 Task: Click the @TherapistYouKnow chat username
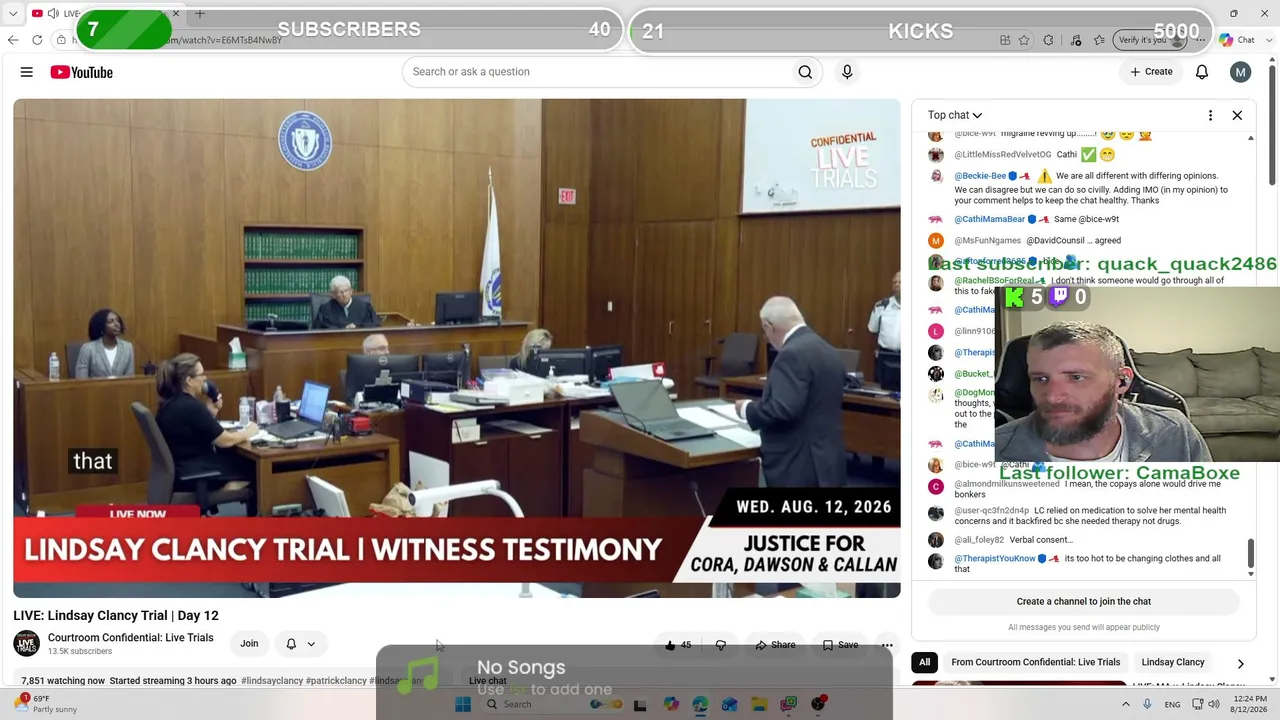(x=995, y=559)
